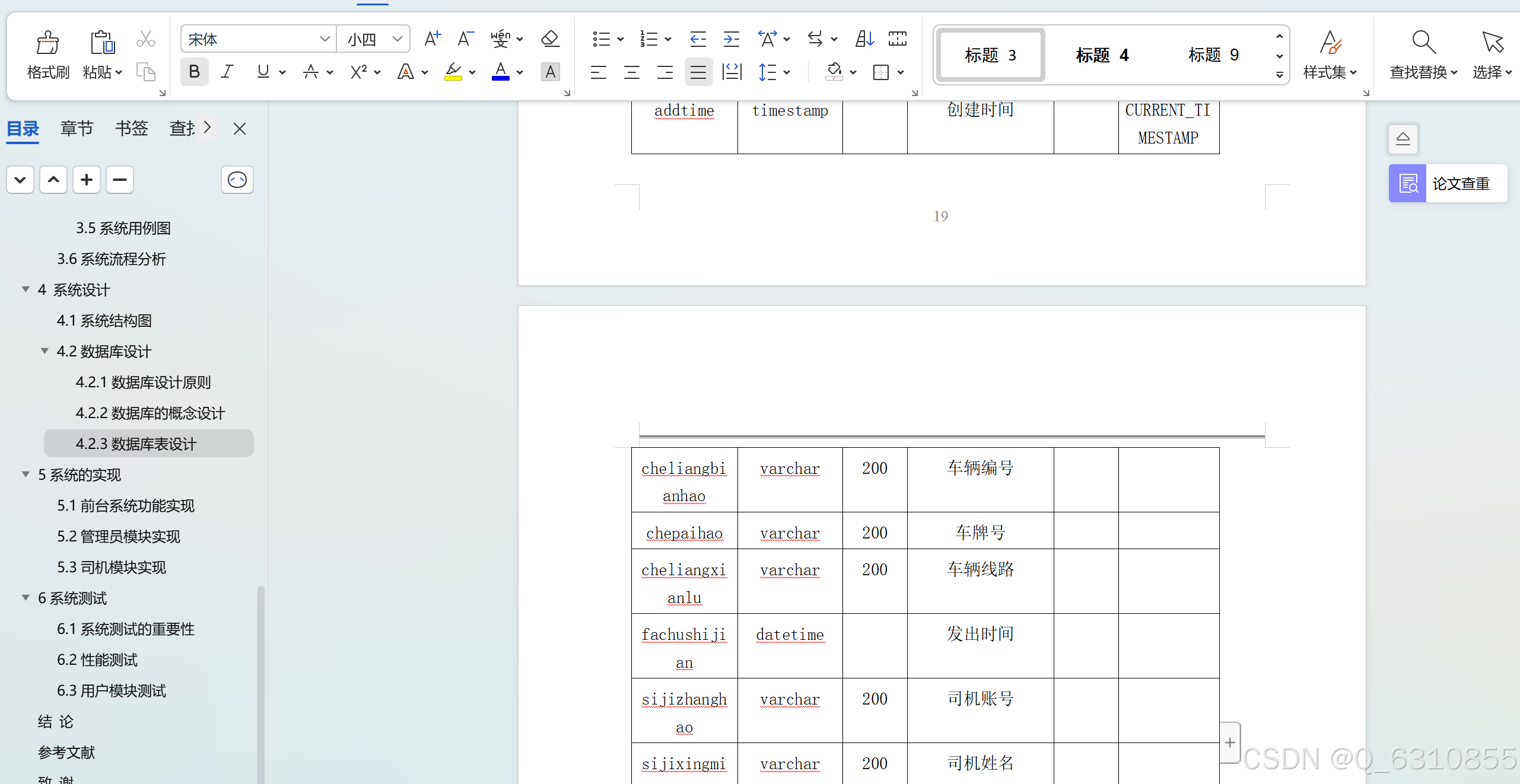Image resolution: width=1520 pixels, height=784 pixels.
Task: Click the Format Painter (格式刷) icon
Action: point(47,43)
